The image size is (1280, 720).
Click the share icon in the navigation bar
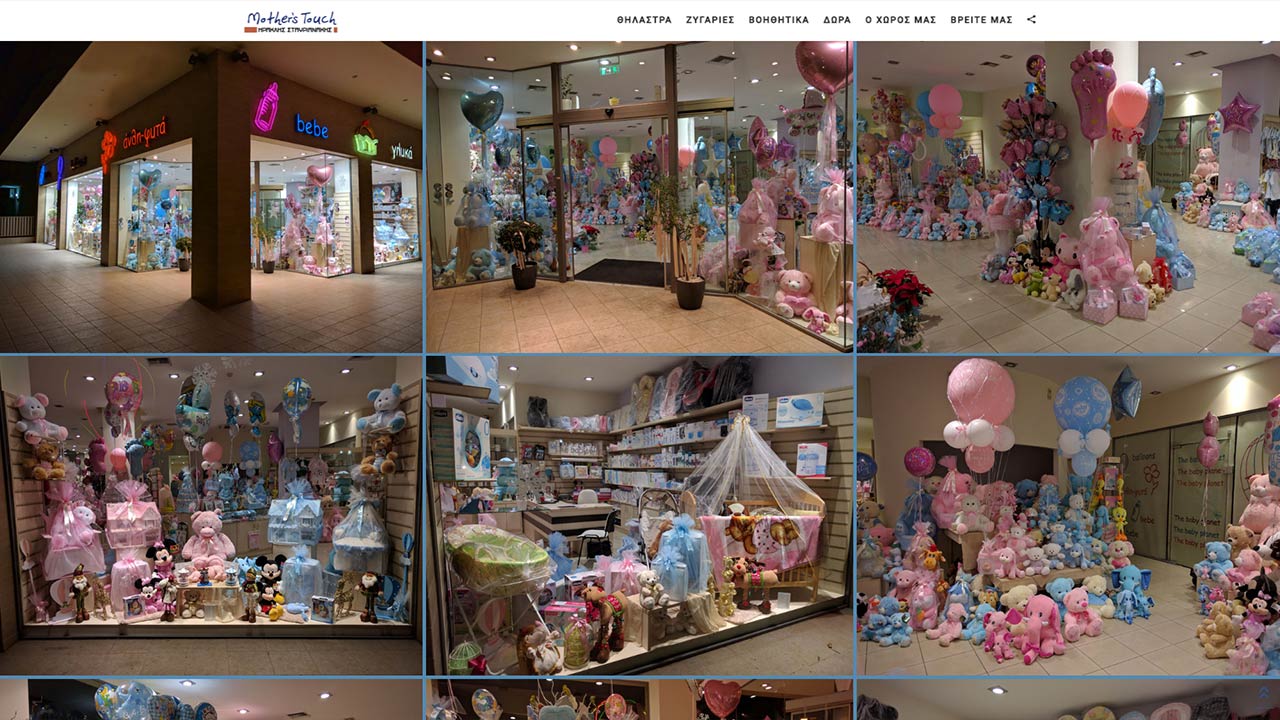point(1031,20)
